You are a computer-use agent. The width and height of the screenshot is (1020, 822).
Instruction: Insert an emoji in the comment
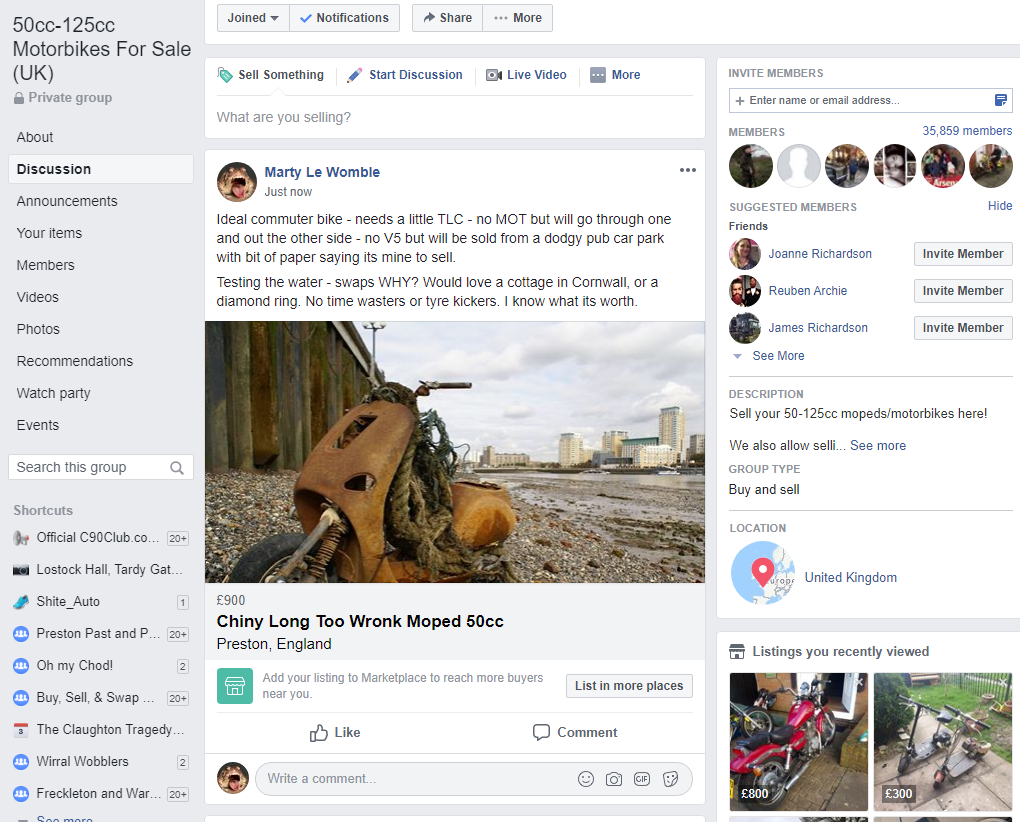coord(586,779)
